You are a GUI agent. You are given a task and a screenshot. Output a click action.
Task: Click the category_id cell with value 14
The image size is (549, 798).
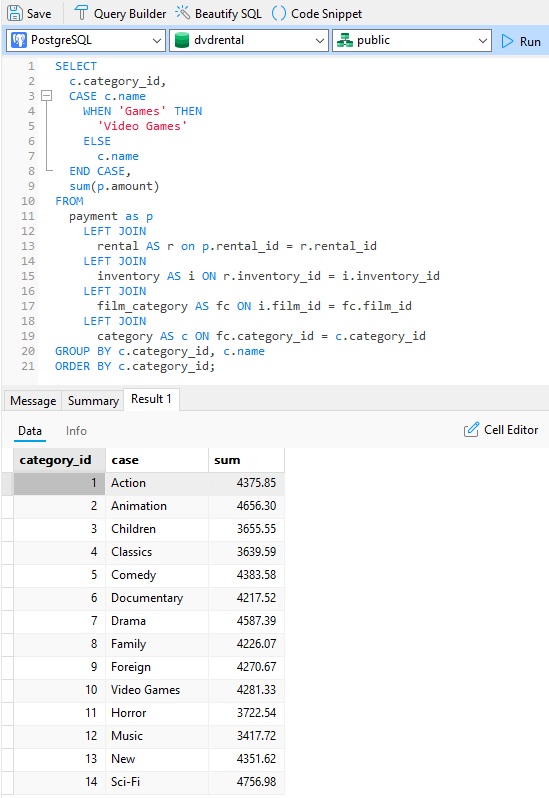59,782
